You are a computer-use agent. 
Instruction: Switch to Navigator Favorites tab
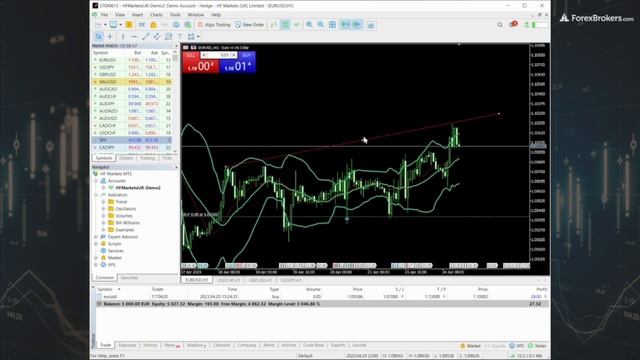[x=129, y=278]
